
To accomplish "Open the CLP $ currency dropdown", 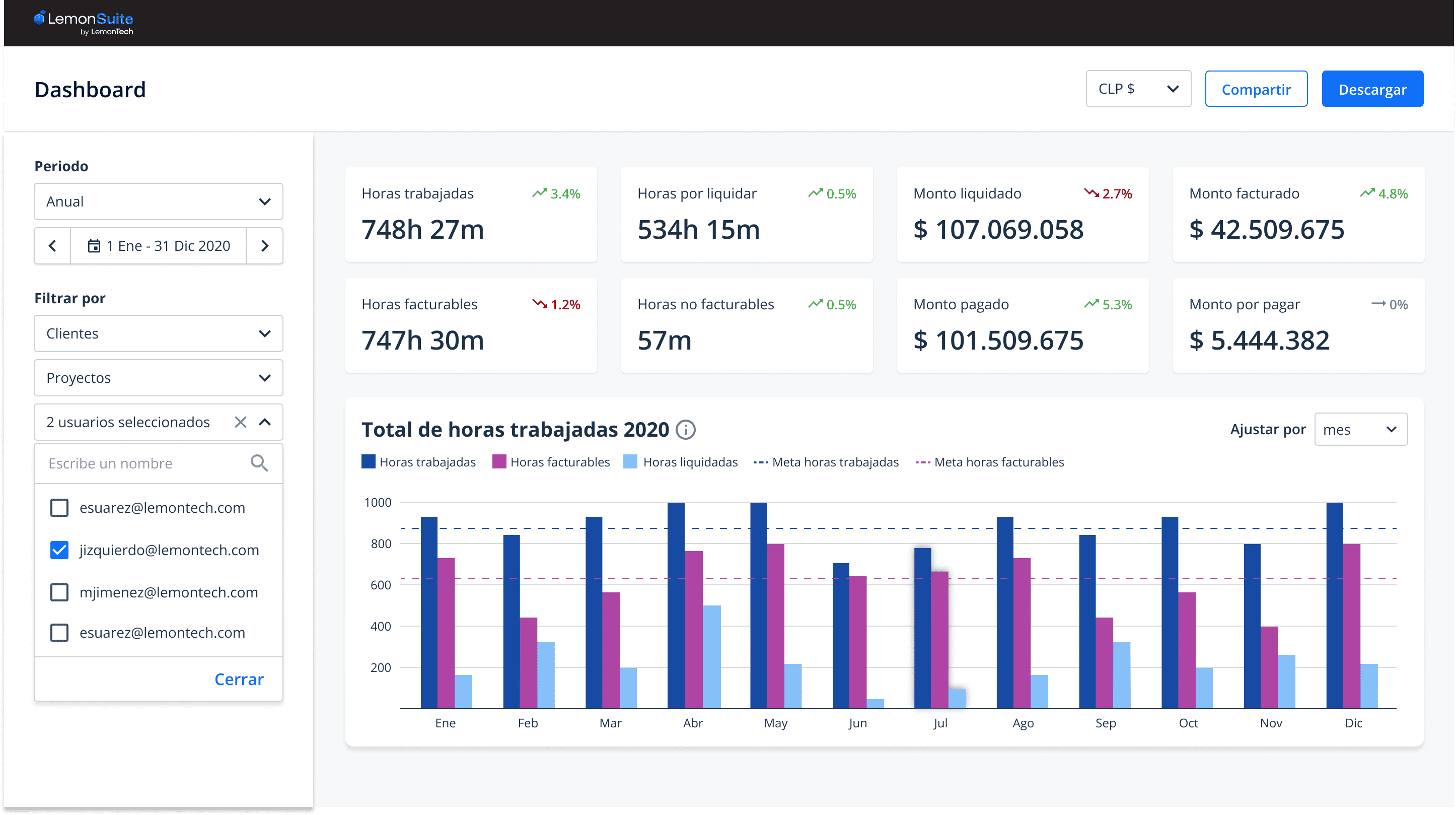I will [x=1138, y=89].
